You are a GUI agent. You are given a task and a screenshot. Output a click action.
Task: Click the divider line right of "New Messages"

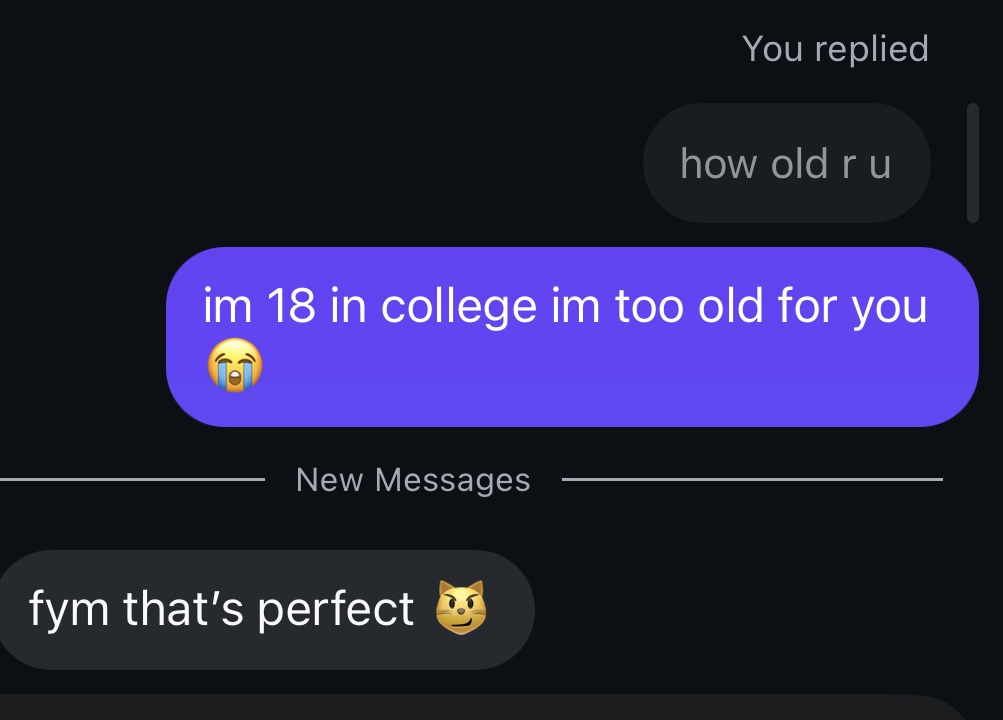(752, 480)
